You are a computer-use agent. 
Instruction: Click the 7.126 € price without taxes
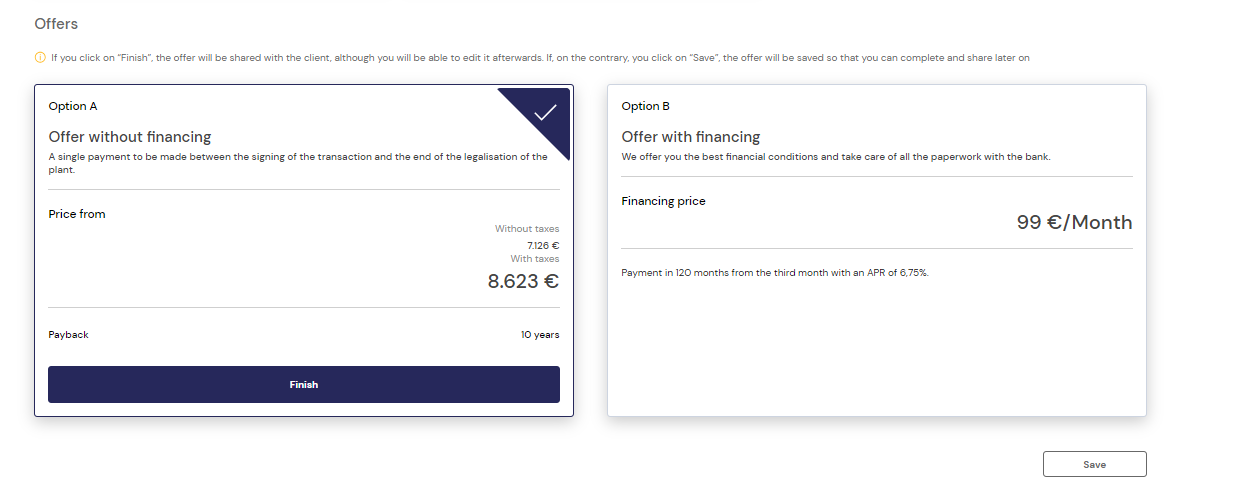[543, 245]
